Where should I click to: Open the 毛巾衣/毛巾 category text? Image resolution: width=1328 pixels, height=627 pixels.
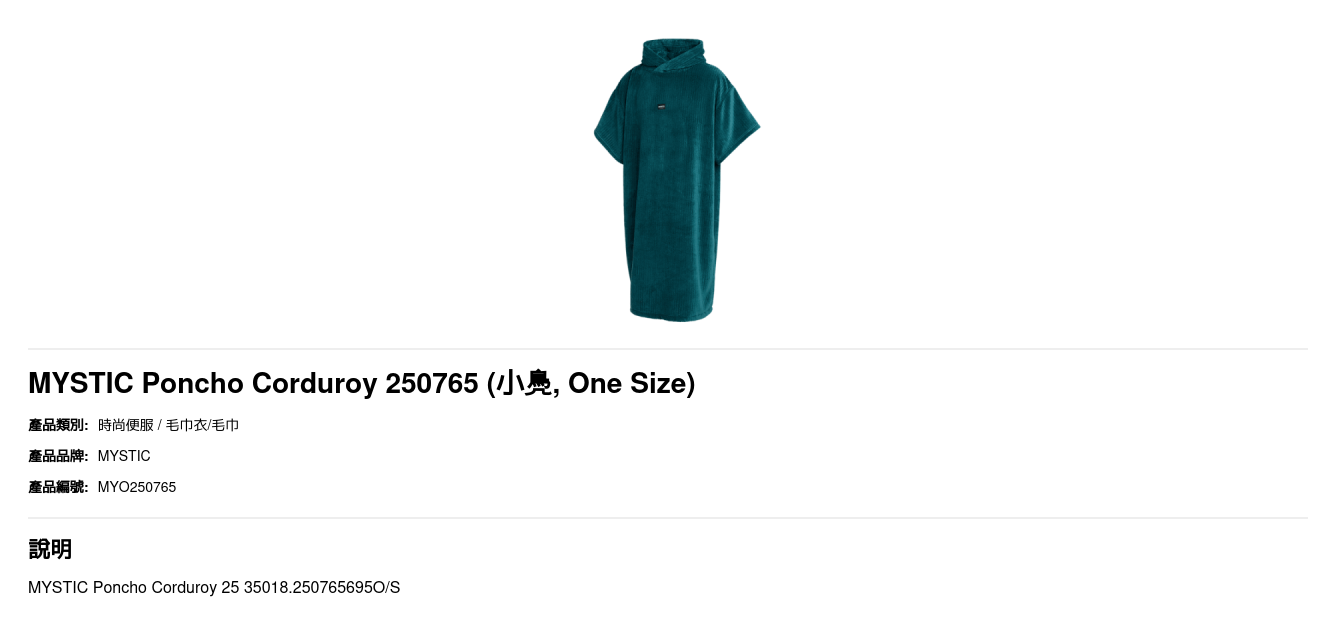(203, 425)
